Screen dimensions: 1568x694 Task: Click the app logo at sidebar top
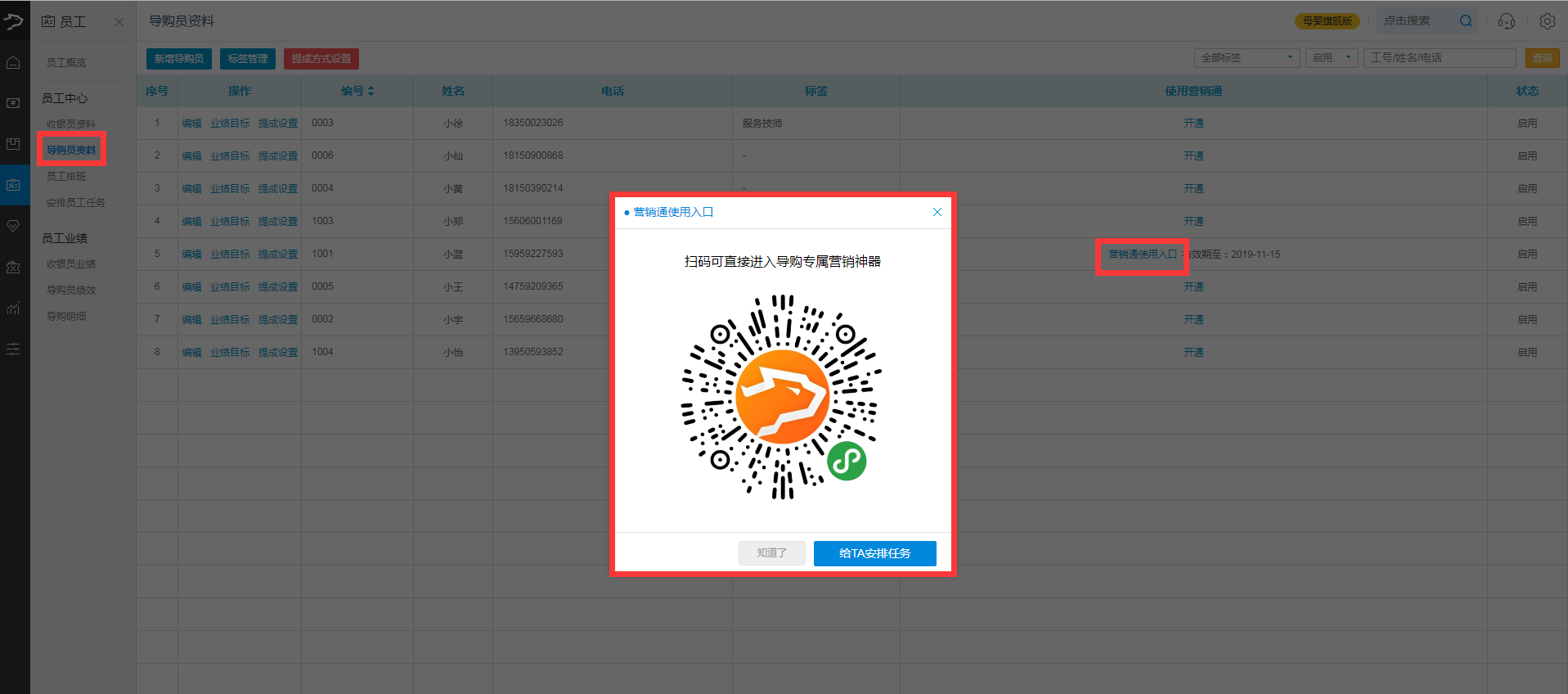click(x=14, y=21)
